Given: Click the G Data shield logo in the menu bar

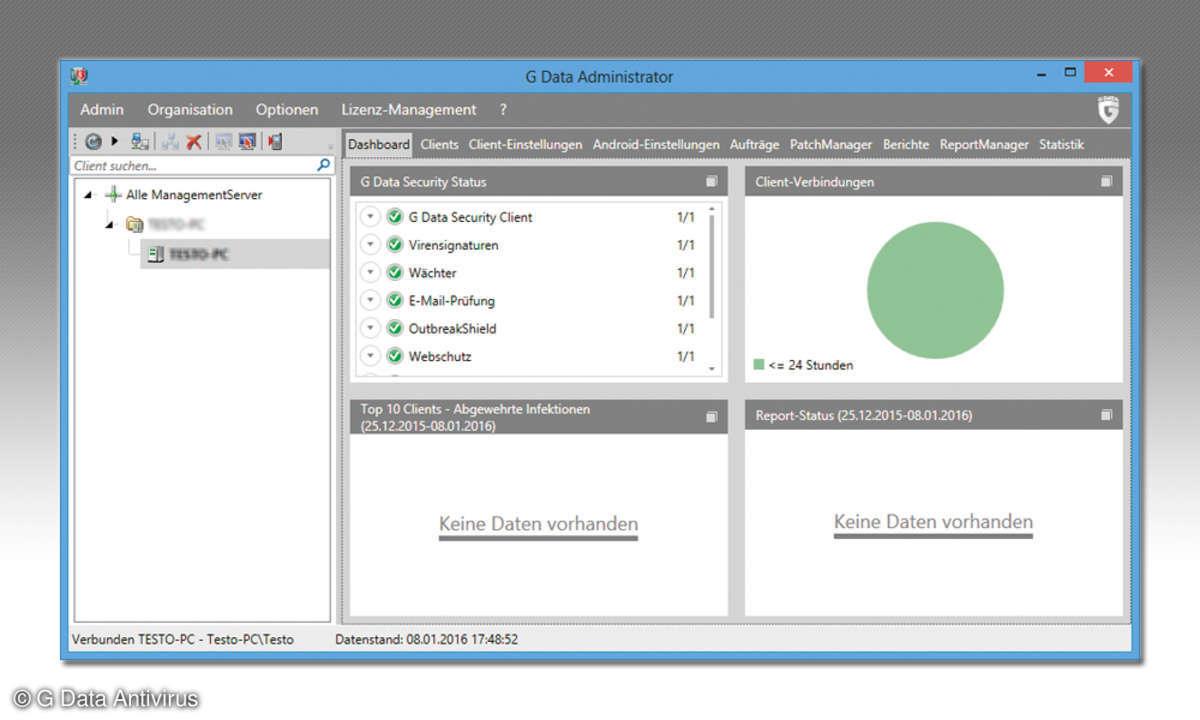Looking at the screenshot, I should tap(1108, 110).
